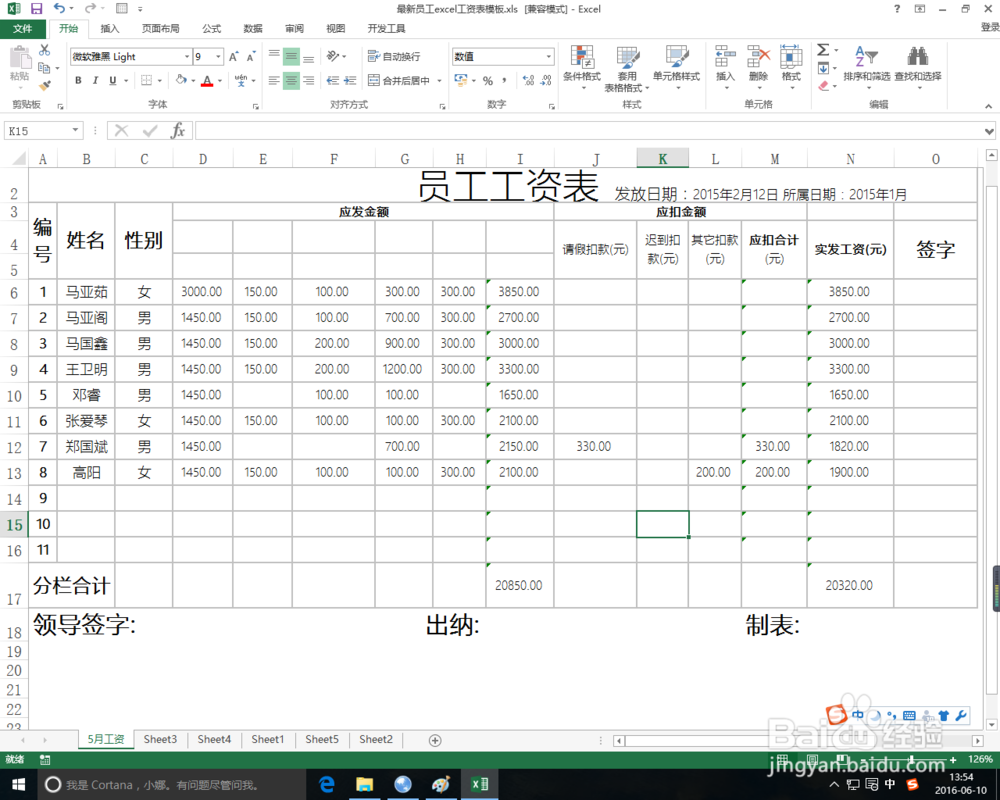The width and height of the screenshot is (1000, 800).
Task: Click the increase decimal places icon
Action: tap(528, 80)
